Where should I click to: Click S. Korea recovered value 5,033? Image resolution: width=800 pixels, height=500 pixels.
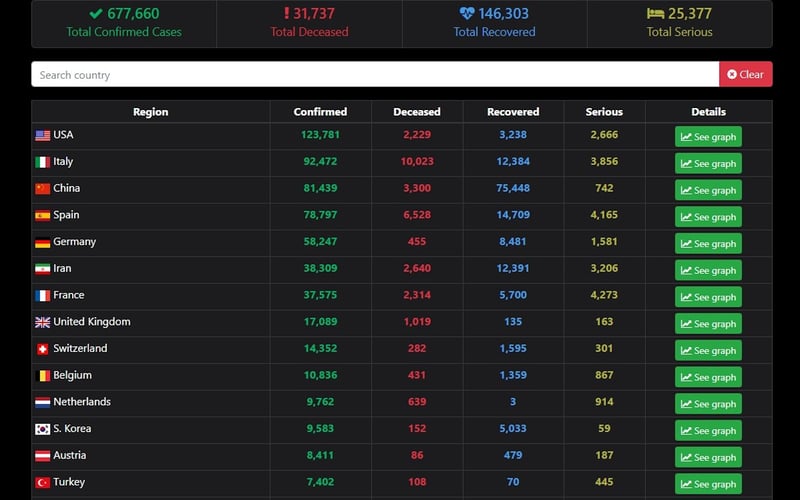coord(513,429)
